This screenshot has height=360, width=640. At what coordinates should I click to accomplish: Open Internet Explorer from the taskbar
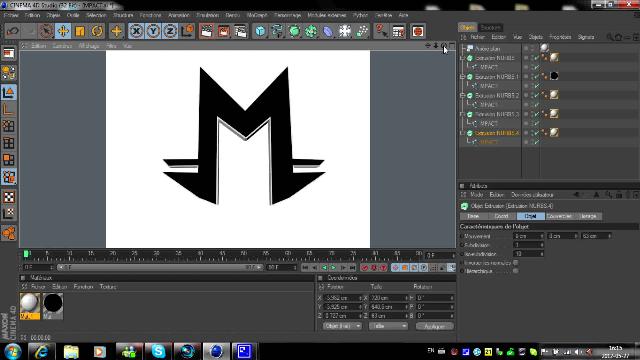click(x=41, y=351)
